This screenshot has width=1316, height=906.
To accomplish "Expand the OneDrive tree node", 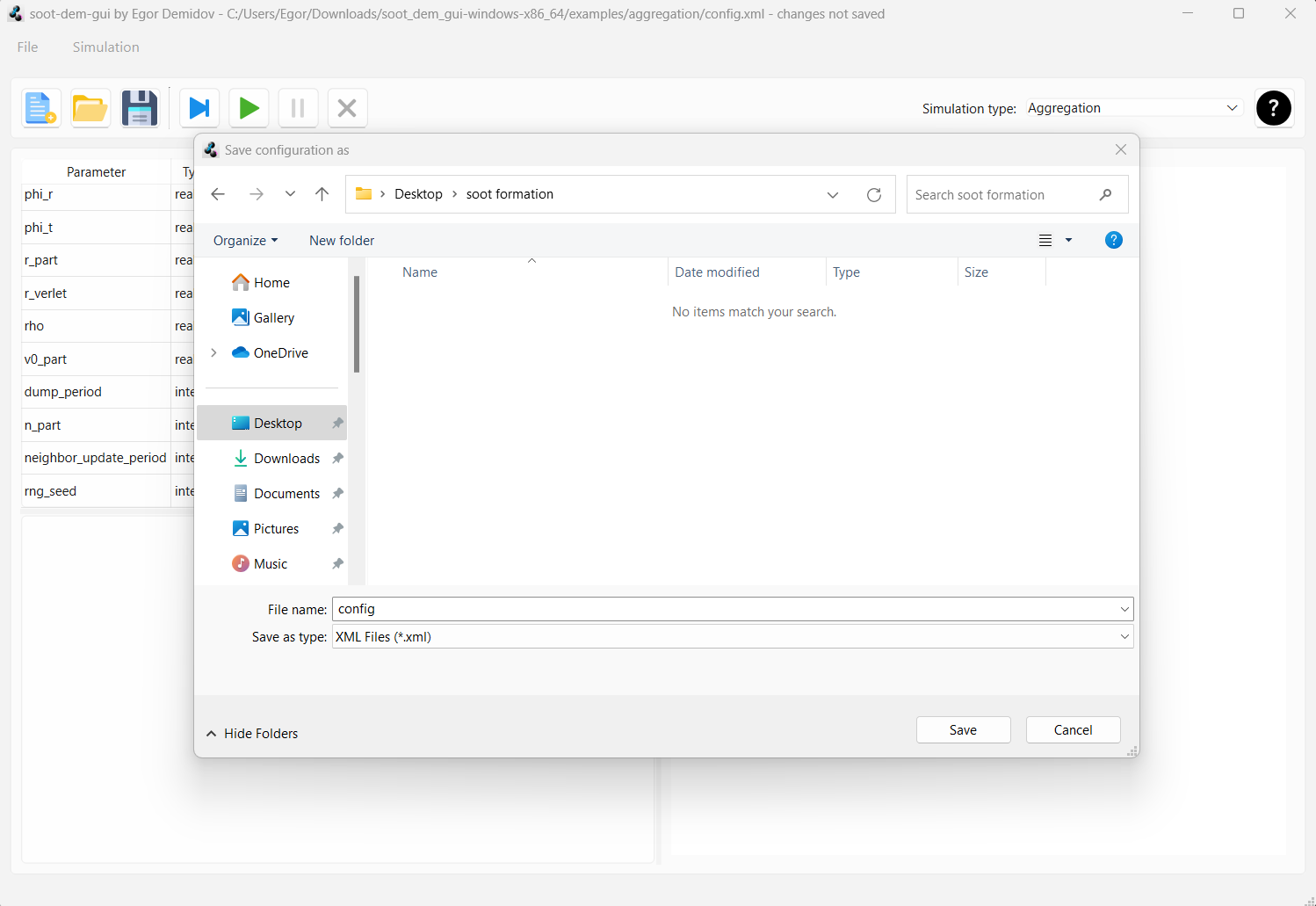I will pyautogui.click(x=213, y=353).
